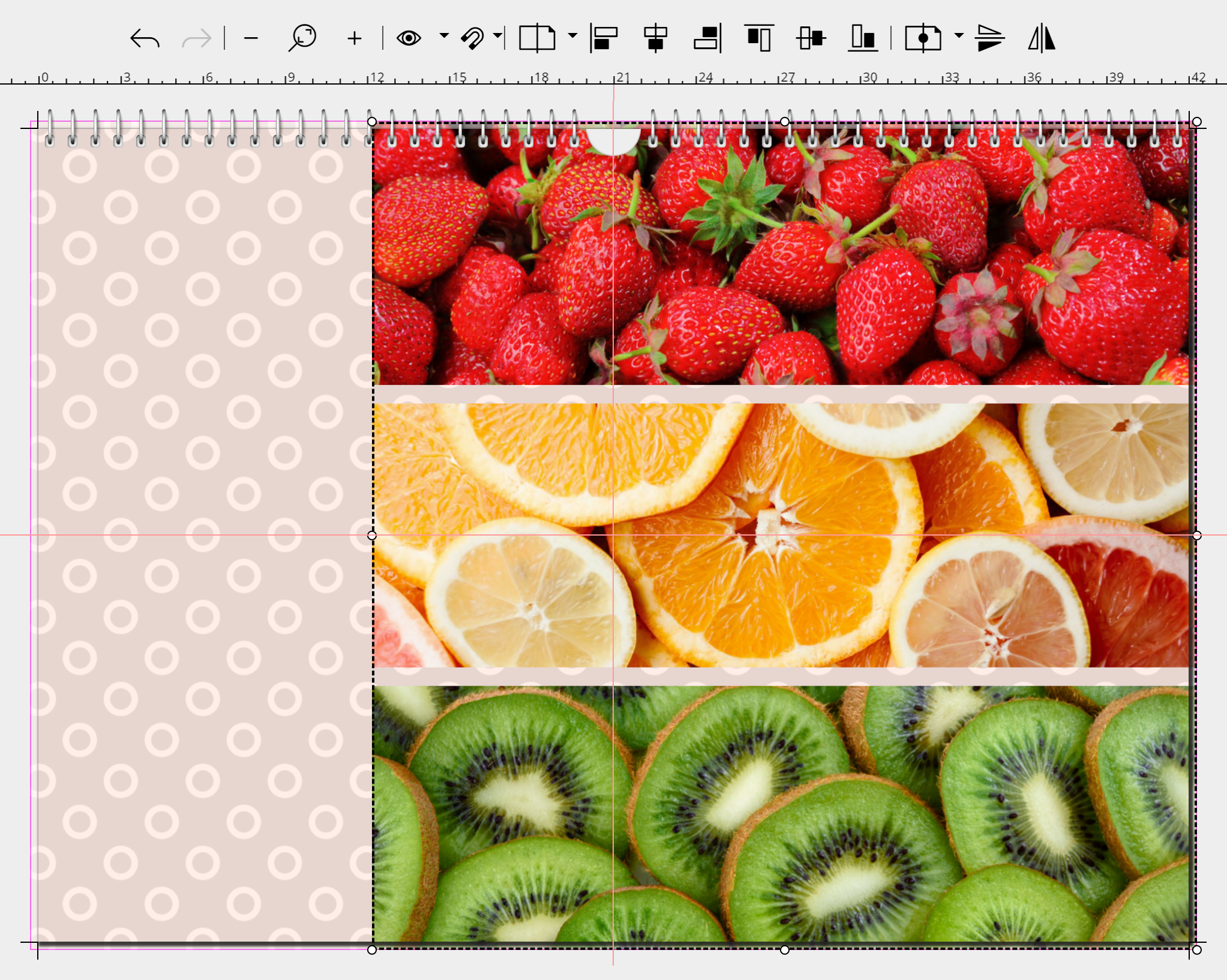Screen dimensions: 1227x980
Task: Align selected objects to the right
Action: [x=707, y=38]
